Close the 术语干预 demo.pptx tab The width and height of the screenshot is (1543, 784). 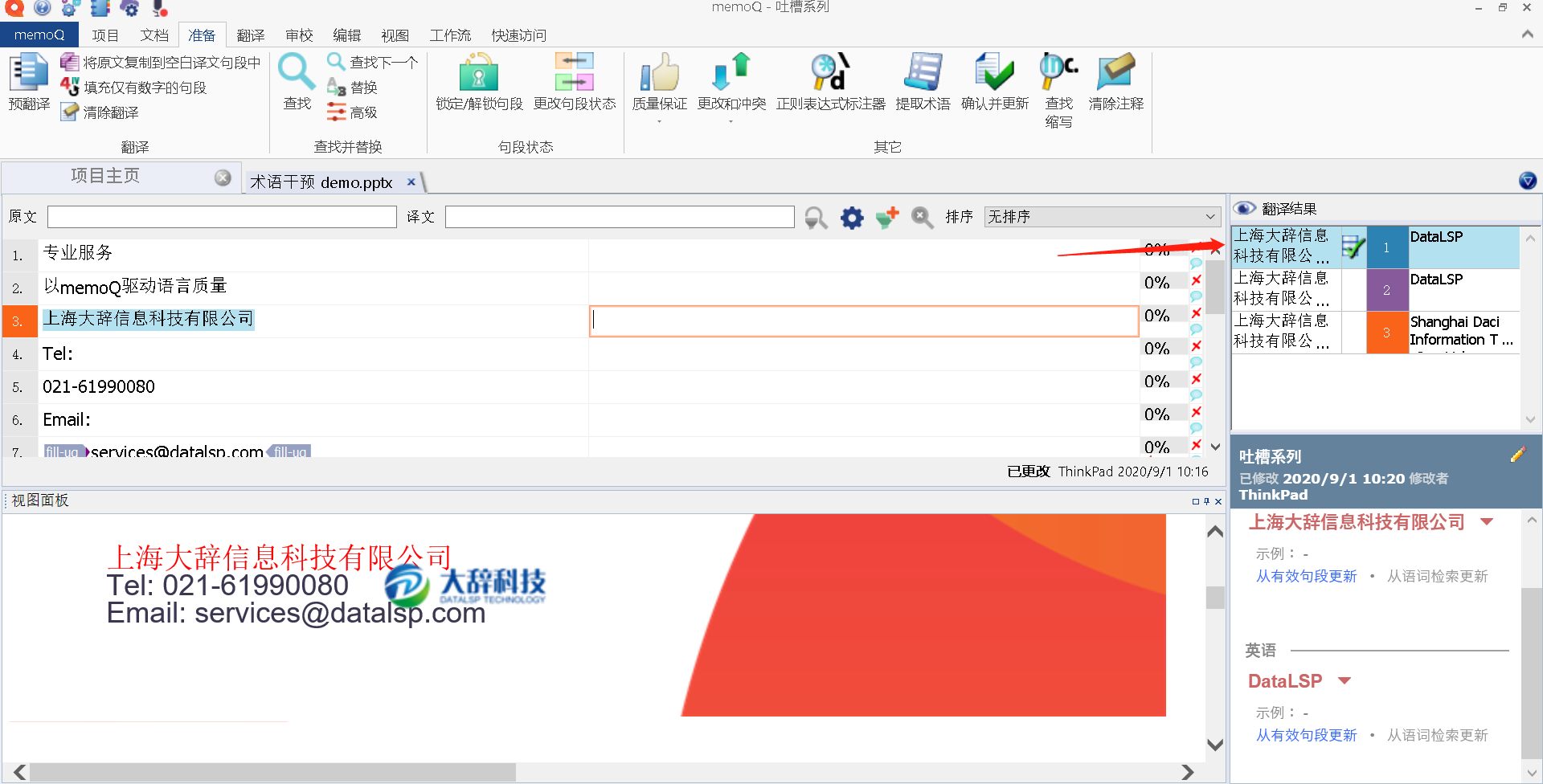[x=411, y=182]
